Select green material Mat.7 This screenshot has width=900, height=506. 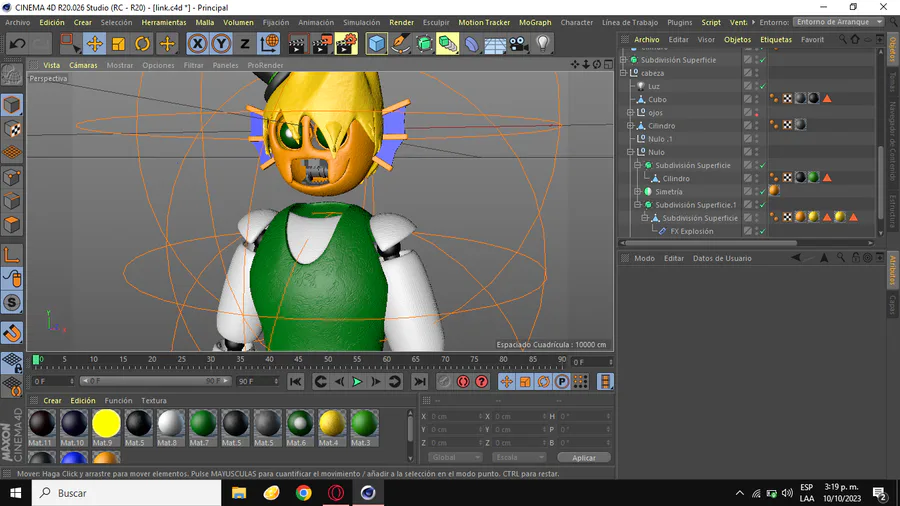[x=203, y=427]
